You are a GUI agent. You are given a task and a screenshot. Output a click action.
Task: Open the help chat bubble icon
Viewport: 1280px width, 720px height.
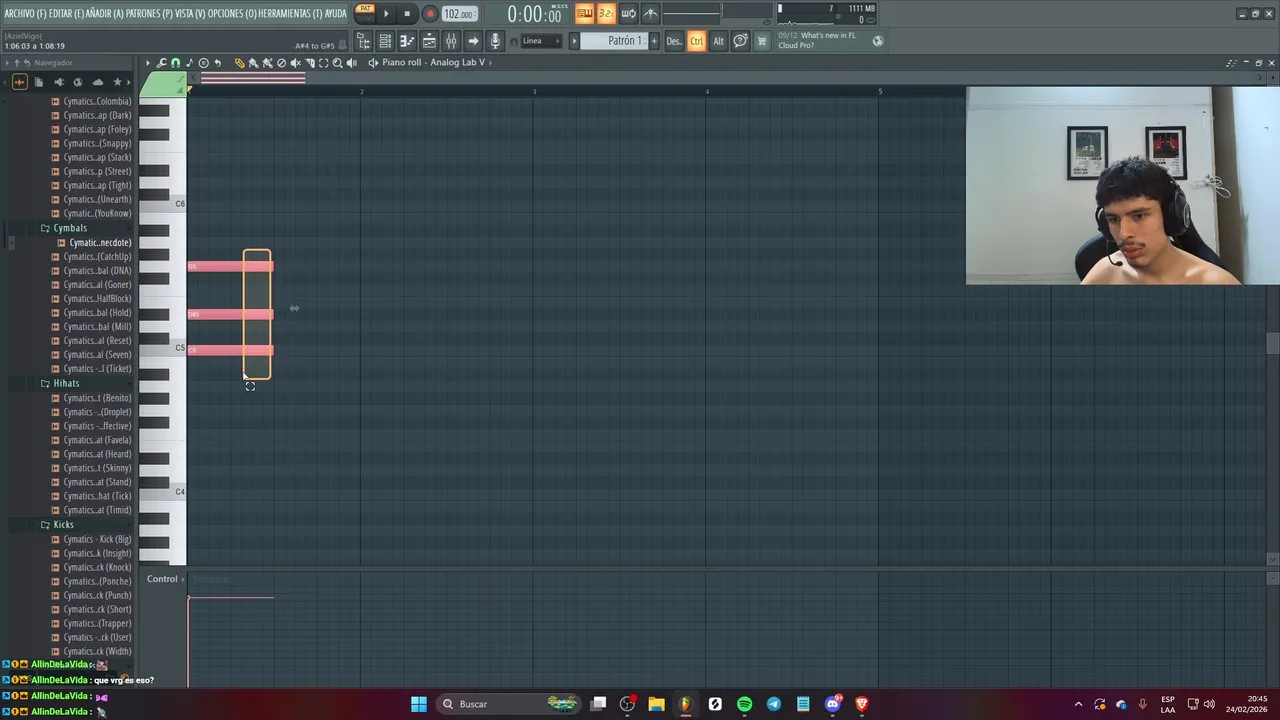740,41
